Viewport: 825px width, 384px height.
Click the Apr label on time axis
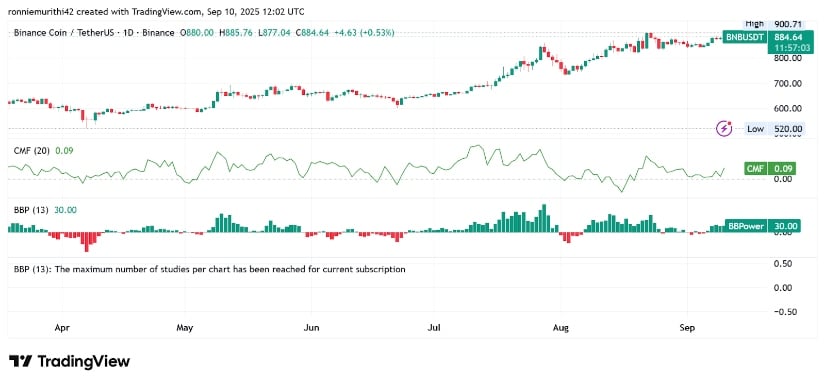click(x=62, y=328)
